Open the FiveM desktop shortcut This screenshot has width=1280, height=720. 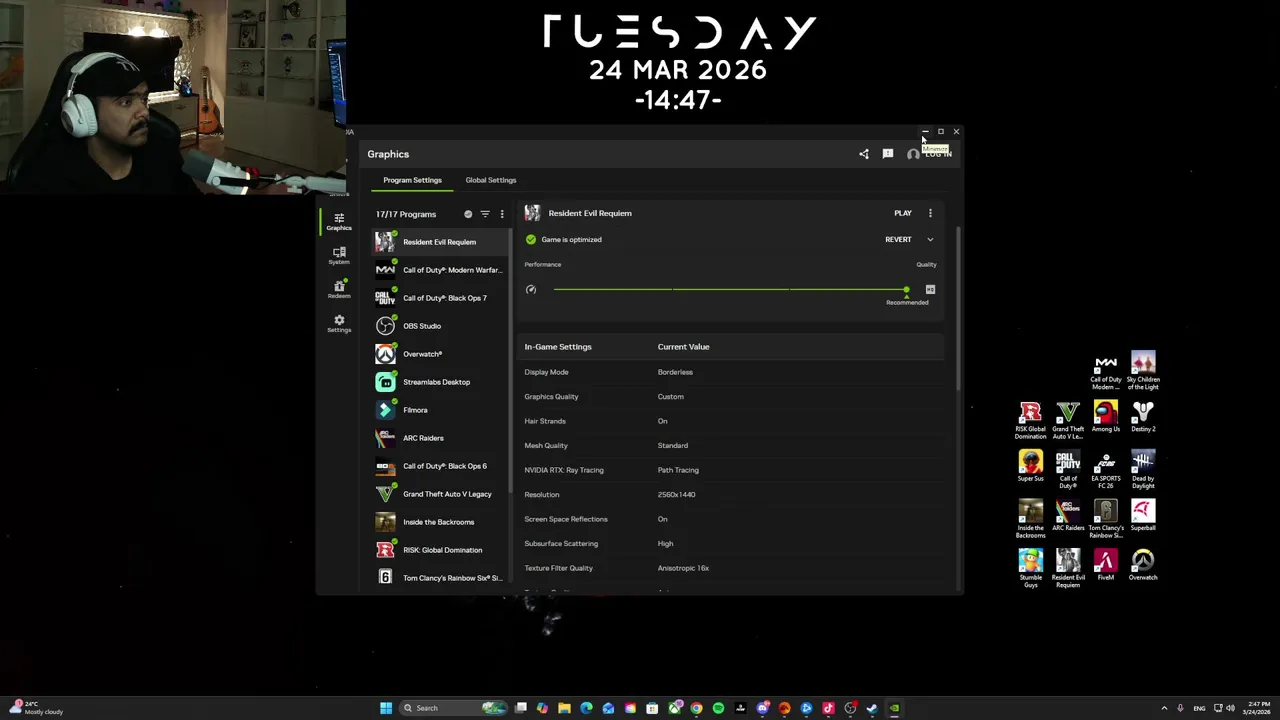pos(1106,565)
